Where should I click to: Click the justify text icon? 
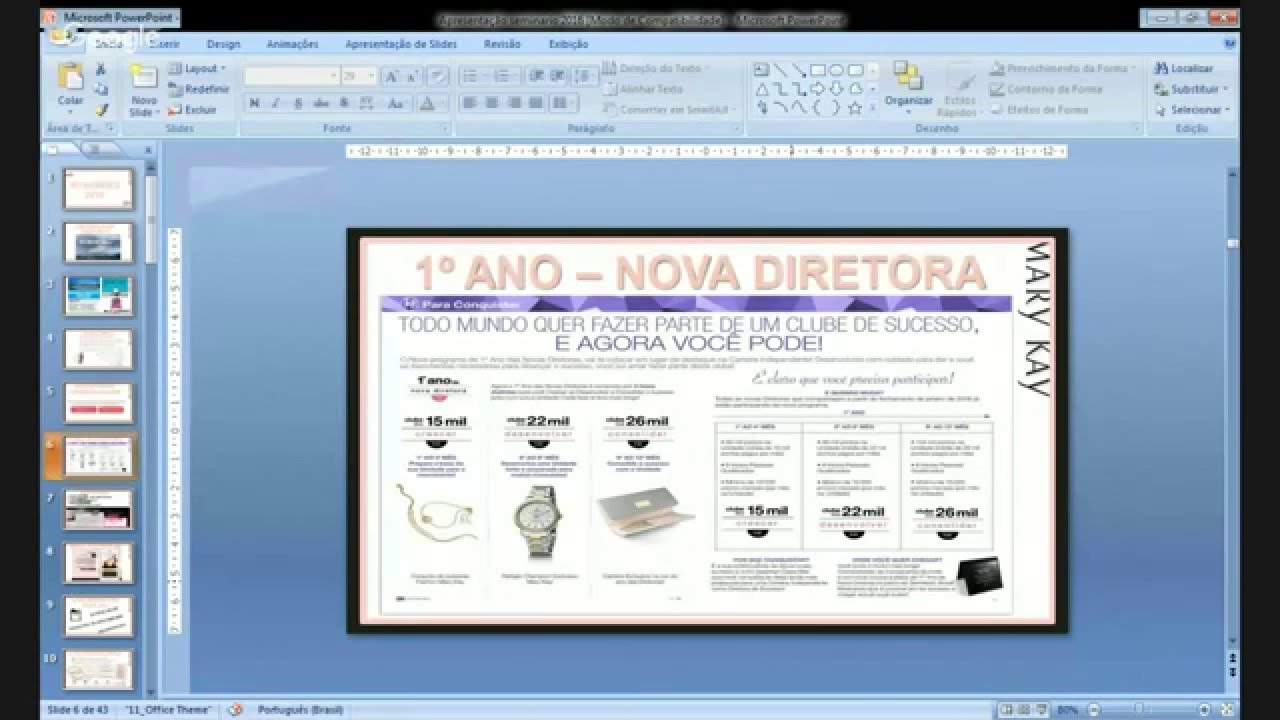tap(535, 104)
